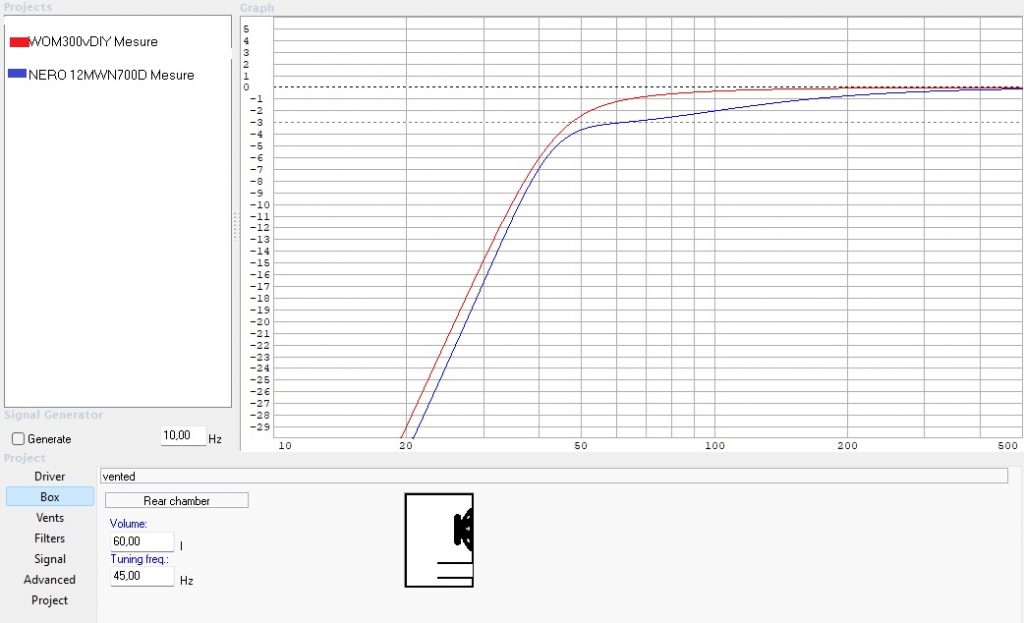Click the signal generator frequency field
1024x623 pixels.
(182, 437)
